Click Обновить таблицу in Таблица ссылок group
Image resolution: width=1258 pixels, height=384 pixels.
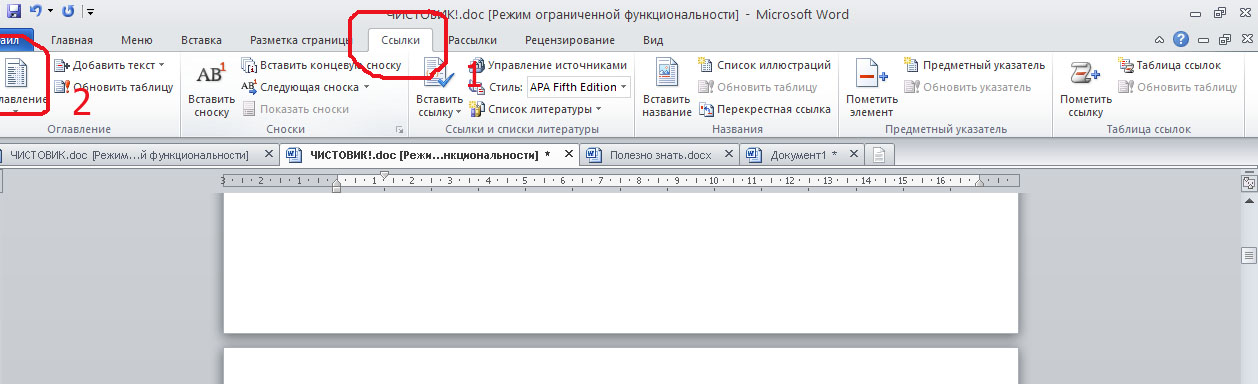(1178, 87)
